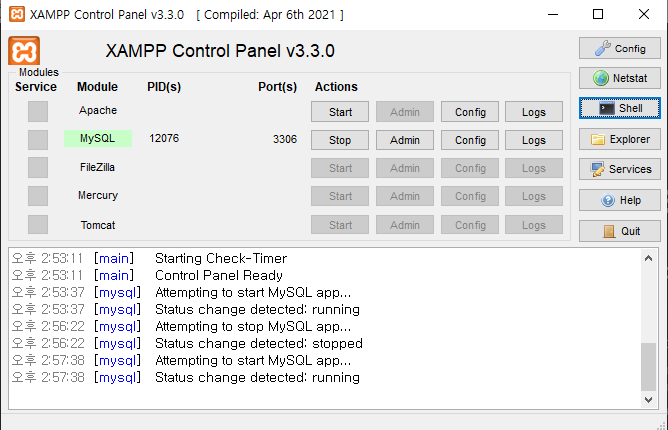The image size is (668, 430).
Task: Open the Config button with wrench icon
Action: 619,48
